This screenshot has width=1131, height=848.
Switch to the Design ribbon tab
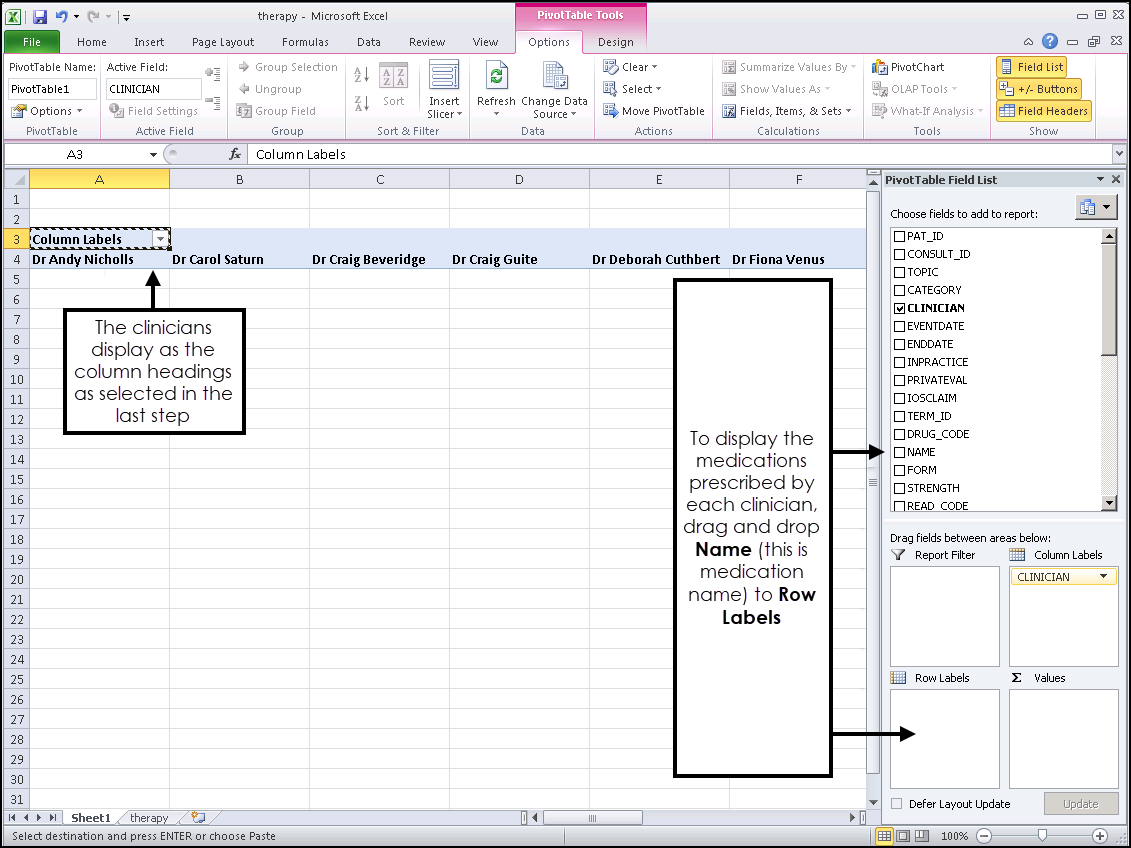point(615,42)
